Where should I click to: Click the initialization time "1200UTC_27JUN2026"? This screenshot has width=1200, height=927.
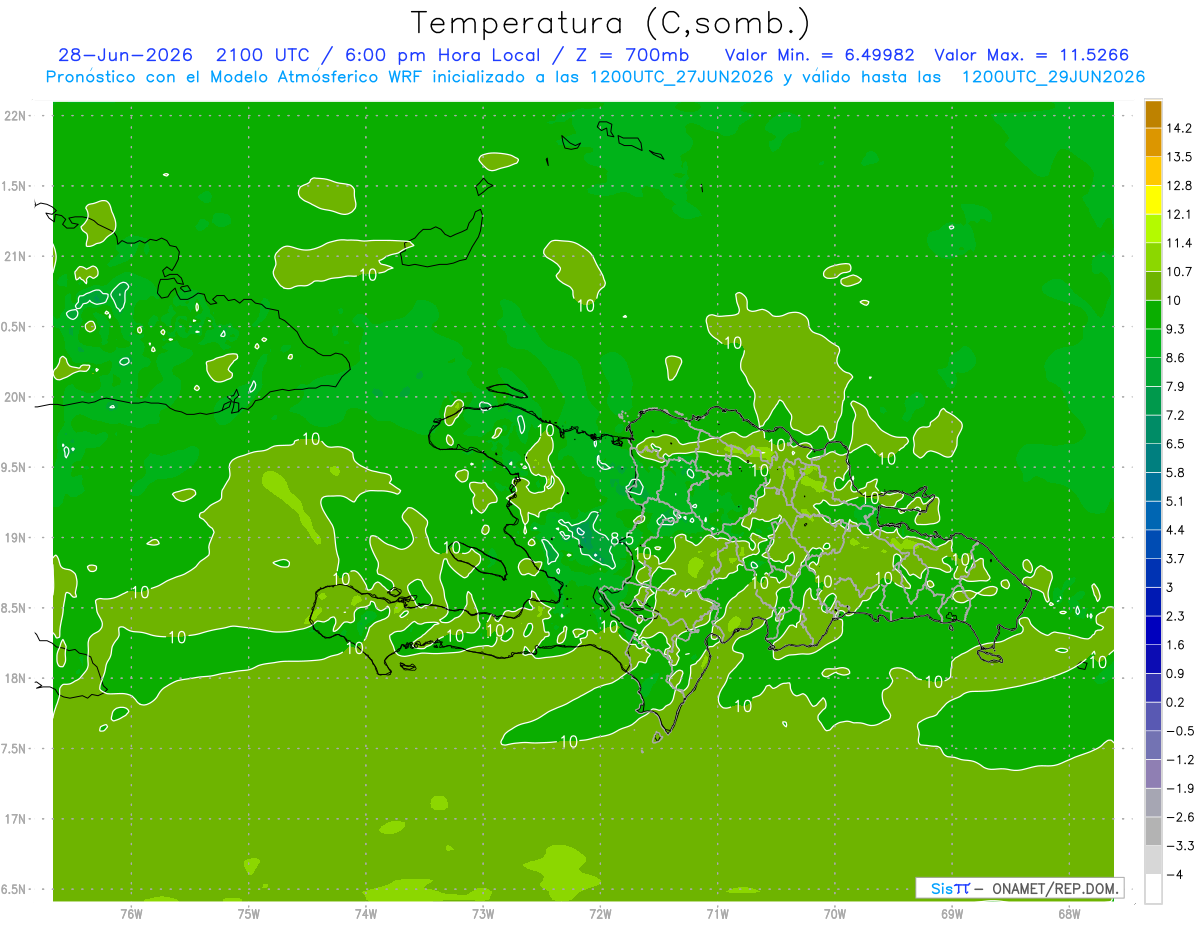pyautogui.click(x=682, y=77)
